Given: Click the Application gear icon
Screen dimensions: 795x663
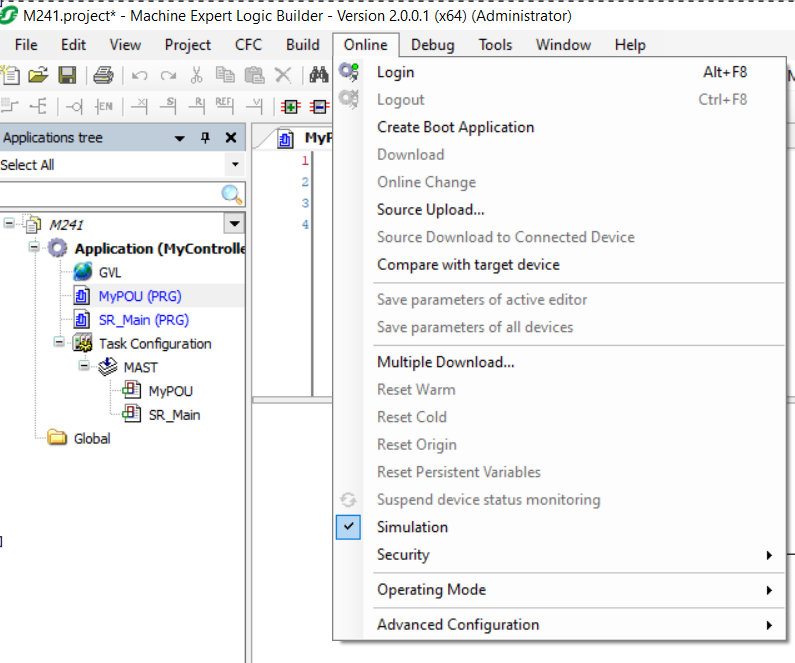Looking at the screenshot, I should 57,248.
